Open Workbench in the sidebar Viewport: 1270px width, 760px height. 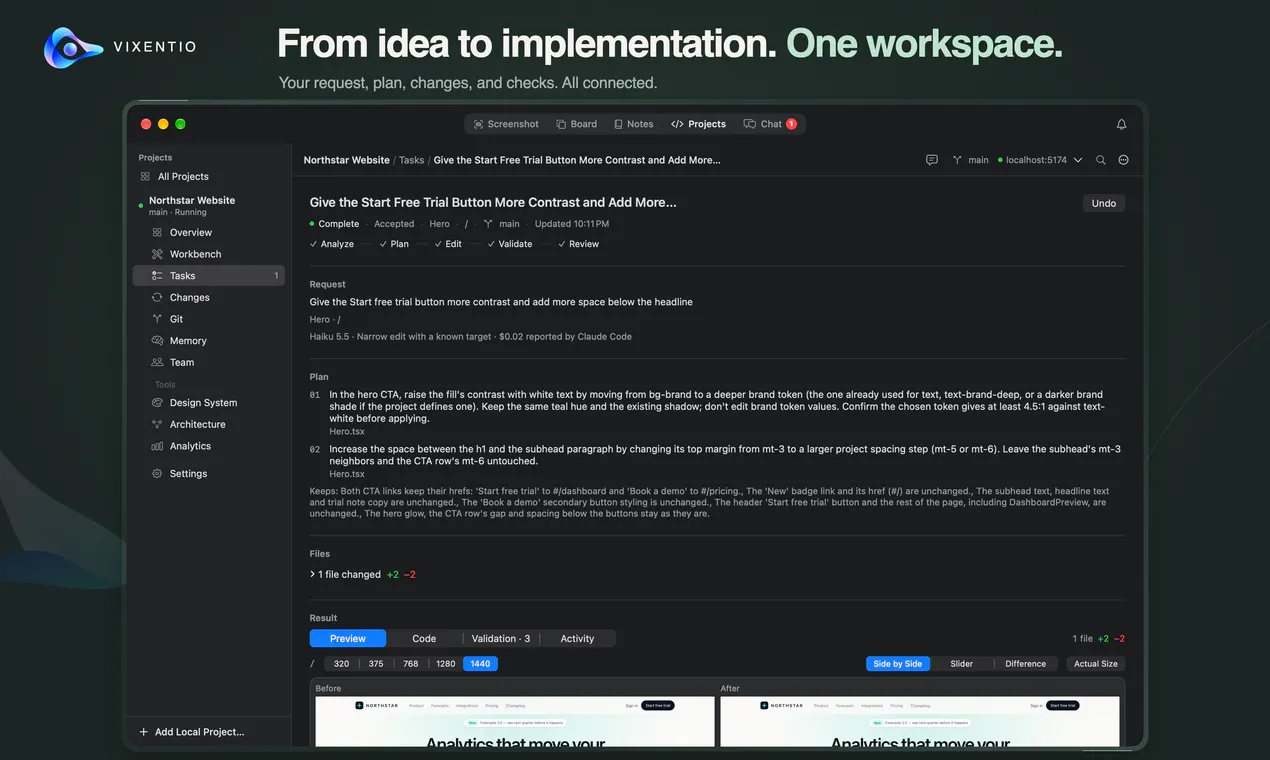[x=208, y=254]
